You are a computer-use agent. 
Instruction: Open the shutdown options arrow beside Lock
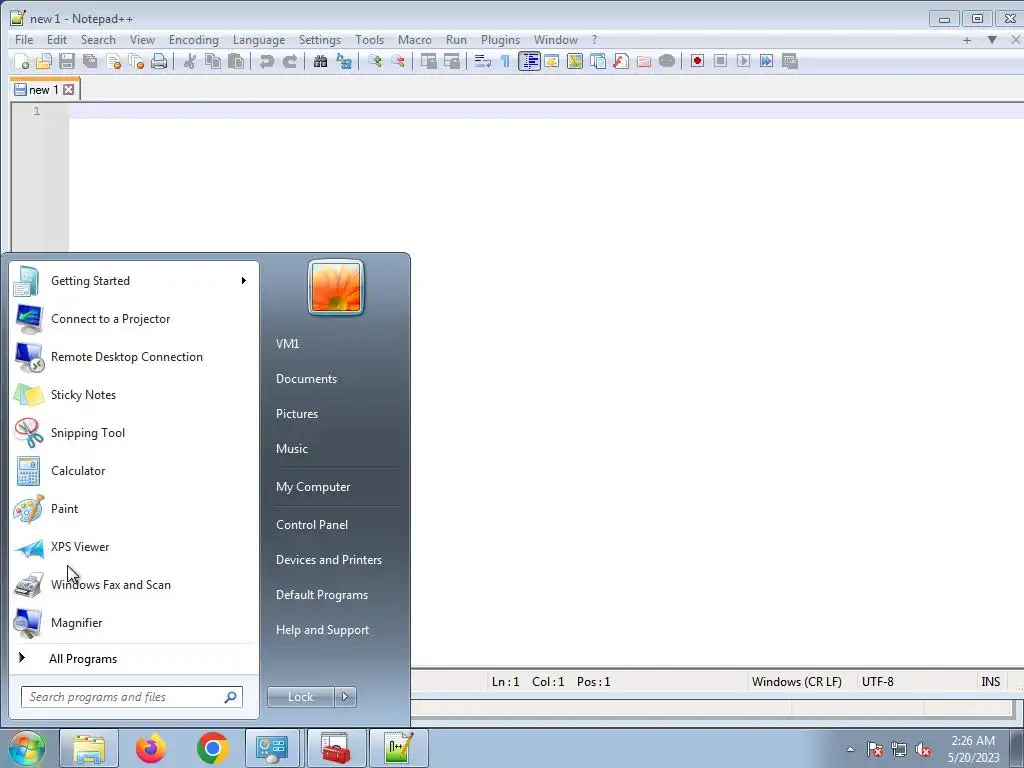345,697
